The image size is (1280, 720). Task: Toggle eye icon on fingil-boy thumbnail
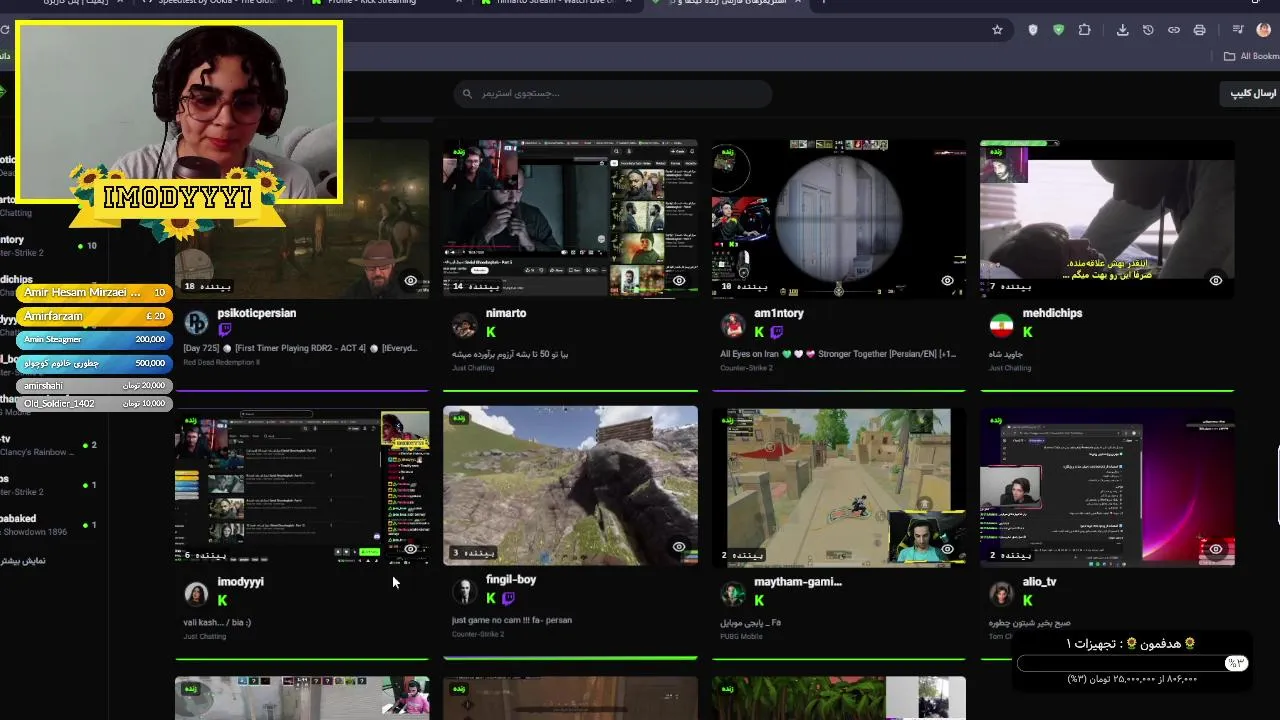coord(679,547)
